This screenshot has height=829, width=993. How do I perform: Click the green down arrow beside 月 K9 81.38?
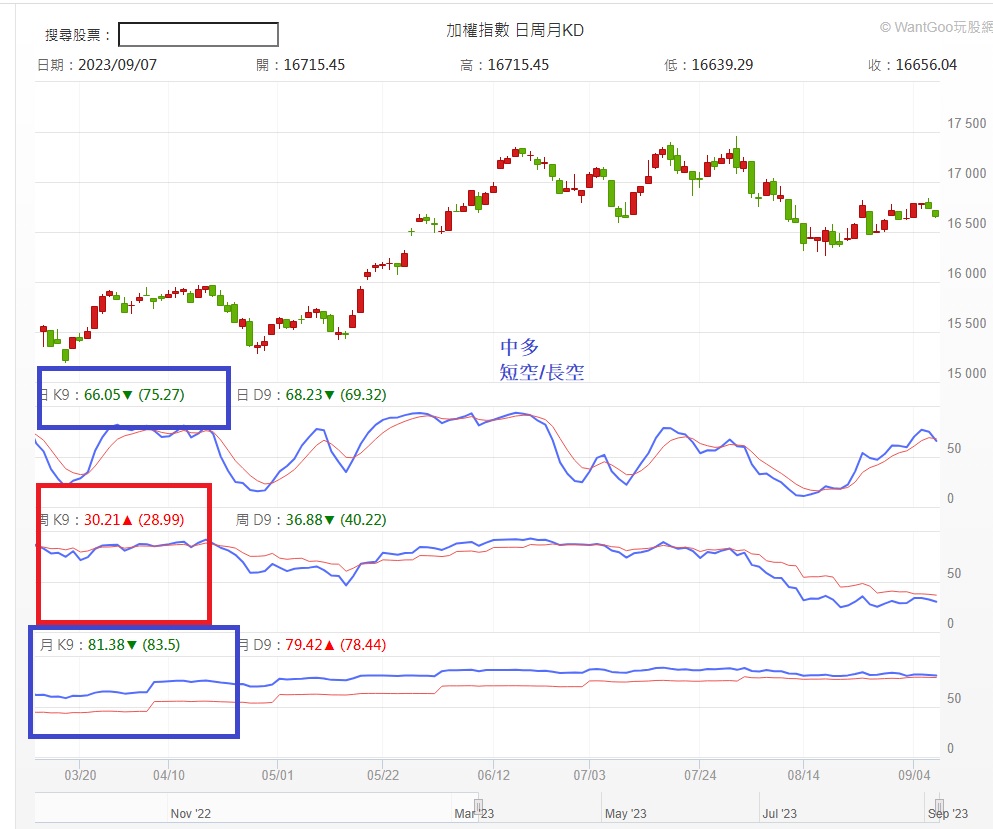point(131,645)
